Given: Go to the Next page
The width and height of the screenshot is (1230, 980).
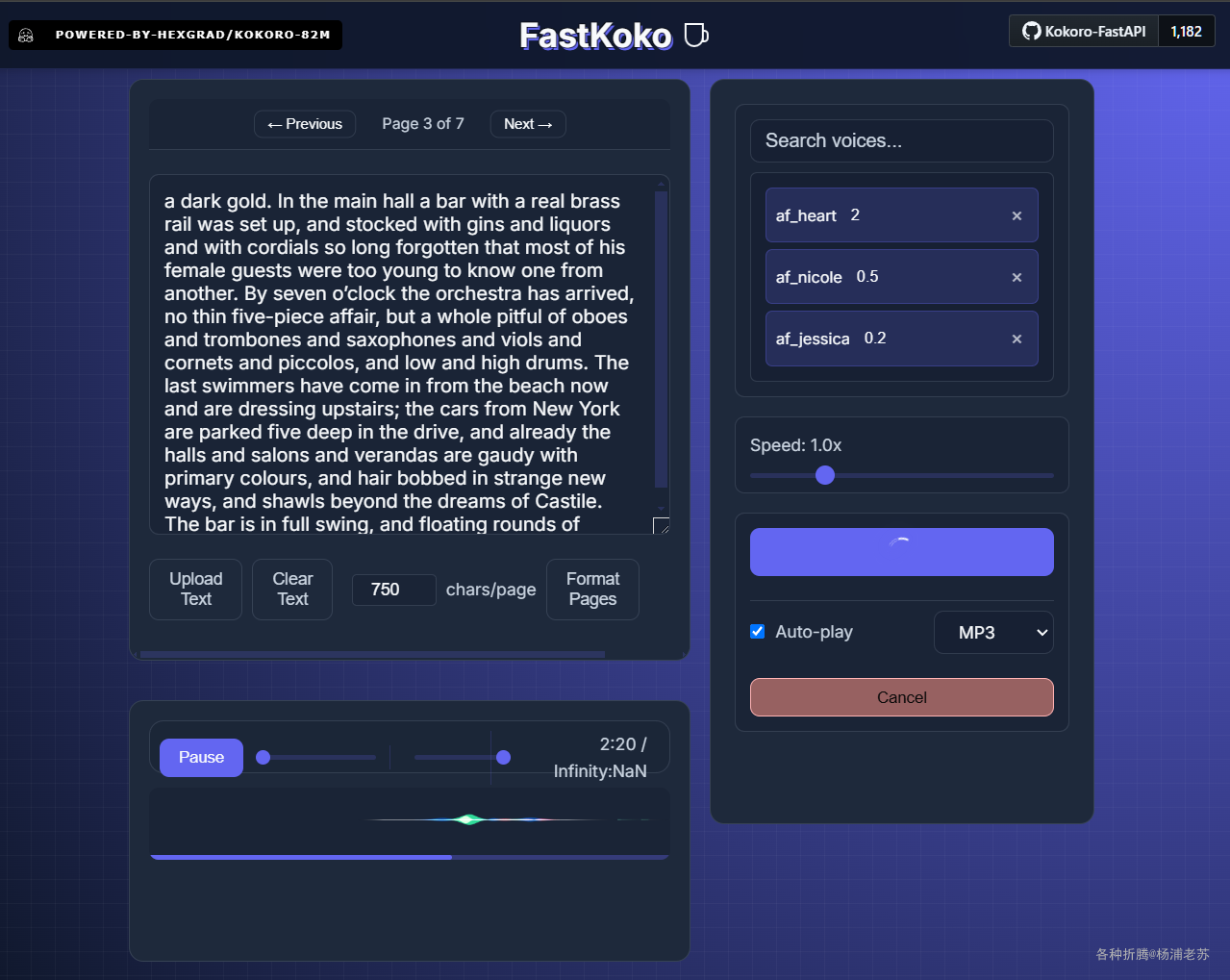Looking at the screenshot, I should [528, 124].
